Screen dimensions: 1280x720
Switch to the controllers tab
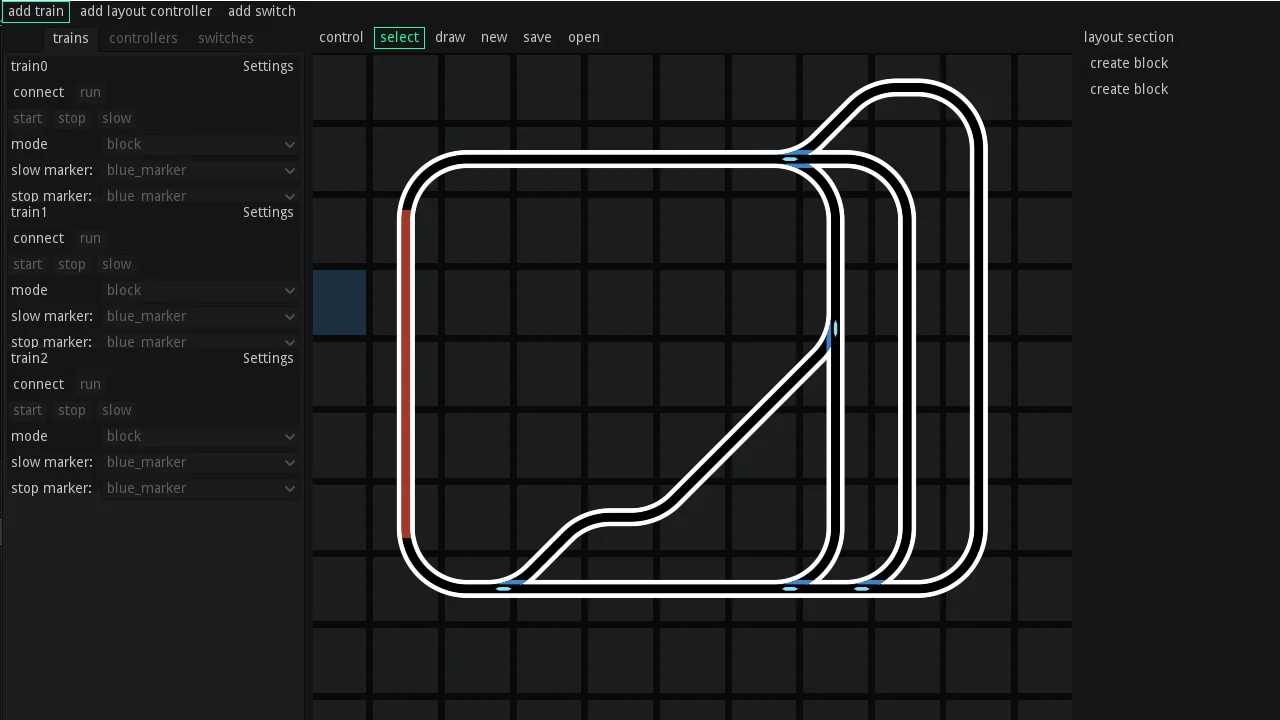coord(143,38)
